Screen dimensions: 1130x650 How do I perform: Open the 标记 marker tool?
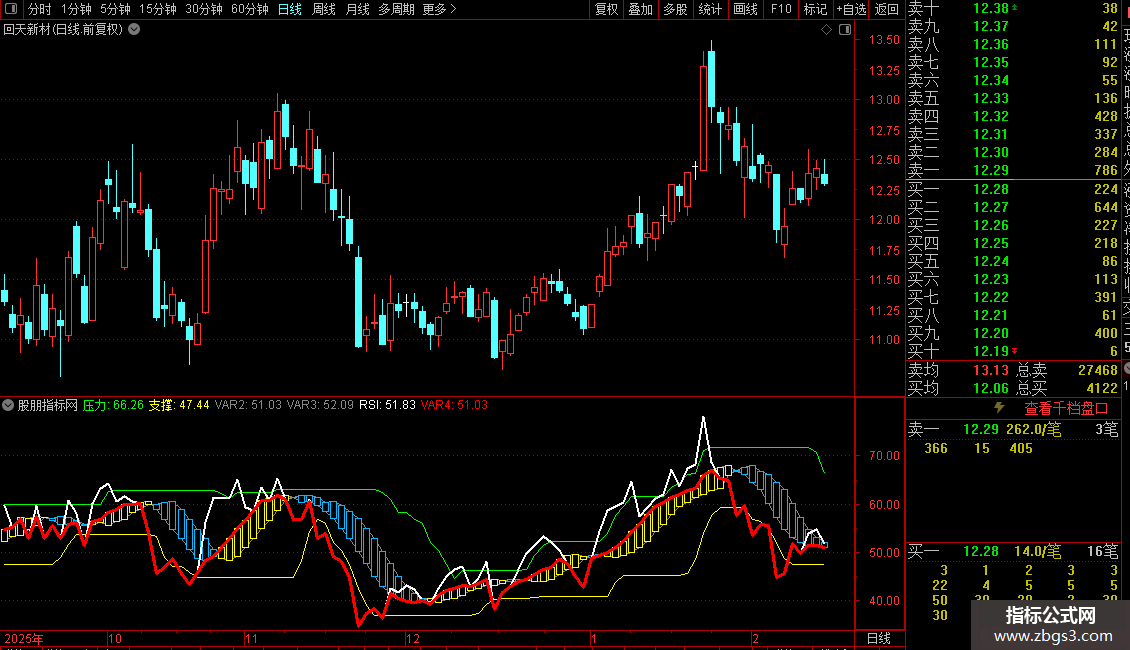[815, 9]
